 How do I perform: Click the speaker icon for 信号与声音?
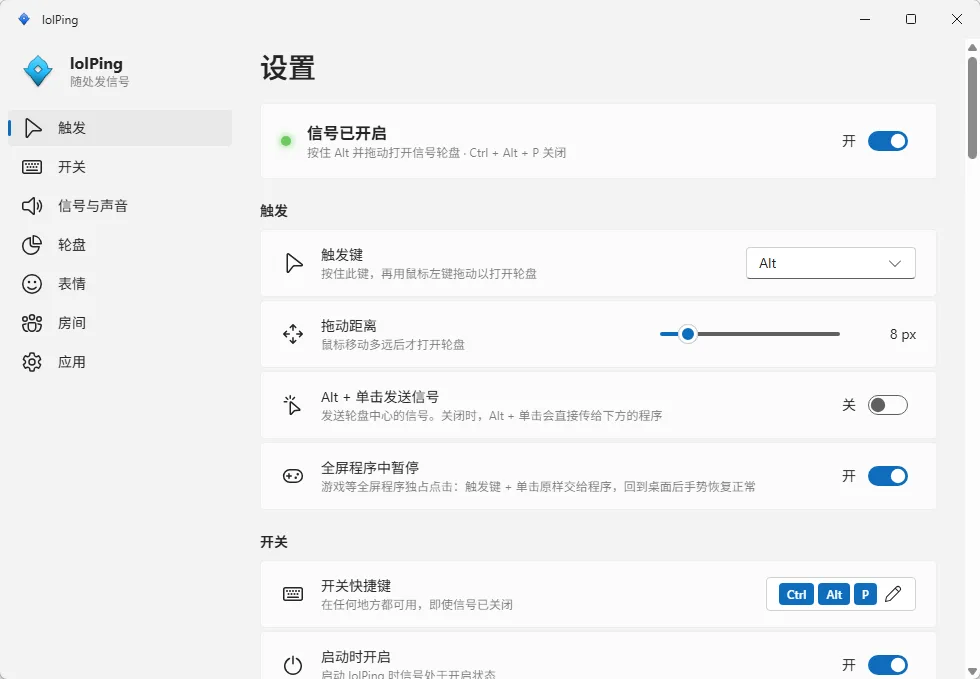[32, 206]
